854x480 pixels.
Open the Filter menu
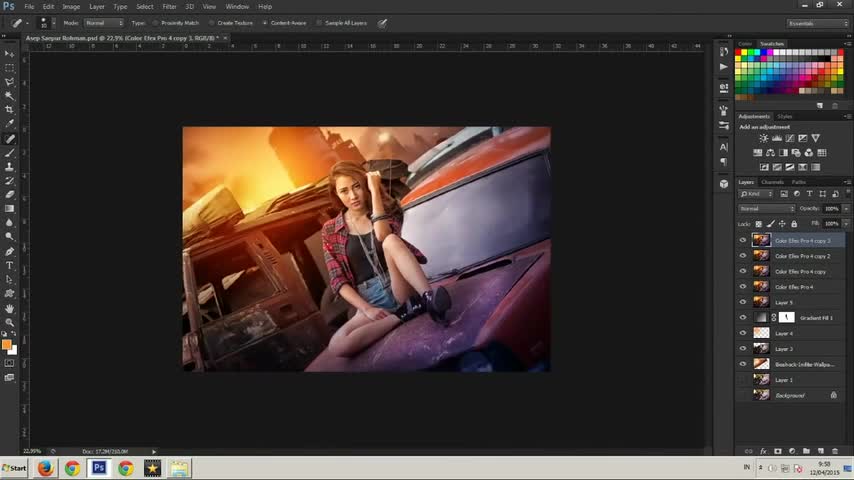click(x=169, y=6)
